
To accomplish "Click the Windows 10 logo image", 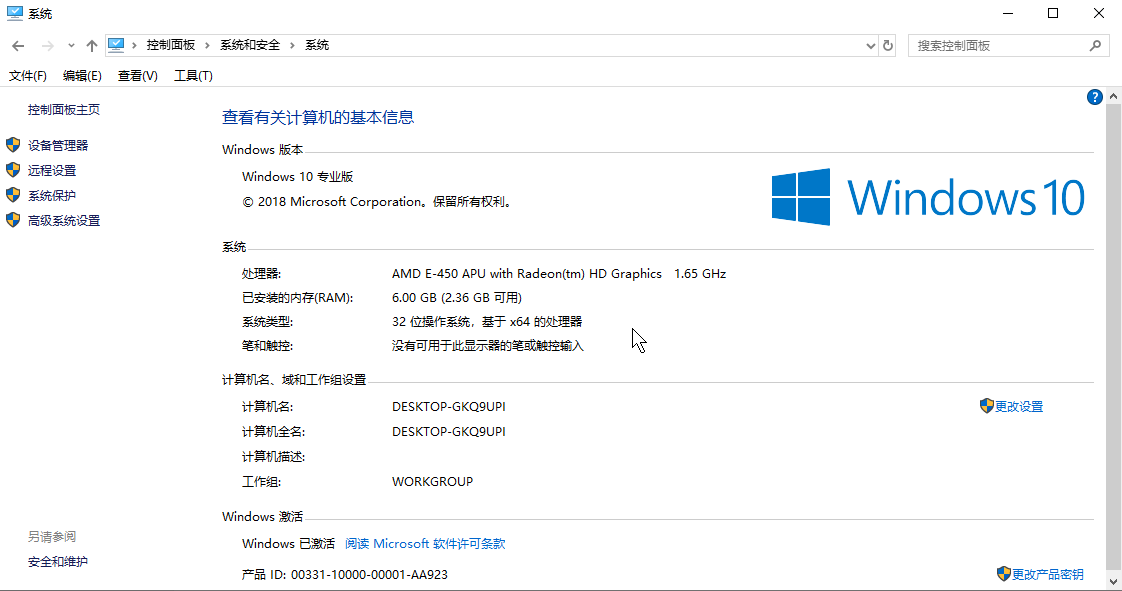I will [928, 197].
